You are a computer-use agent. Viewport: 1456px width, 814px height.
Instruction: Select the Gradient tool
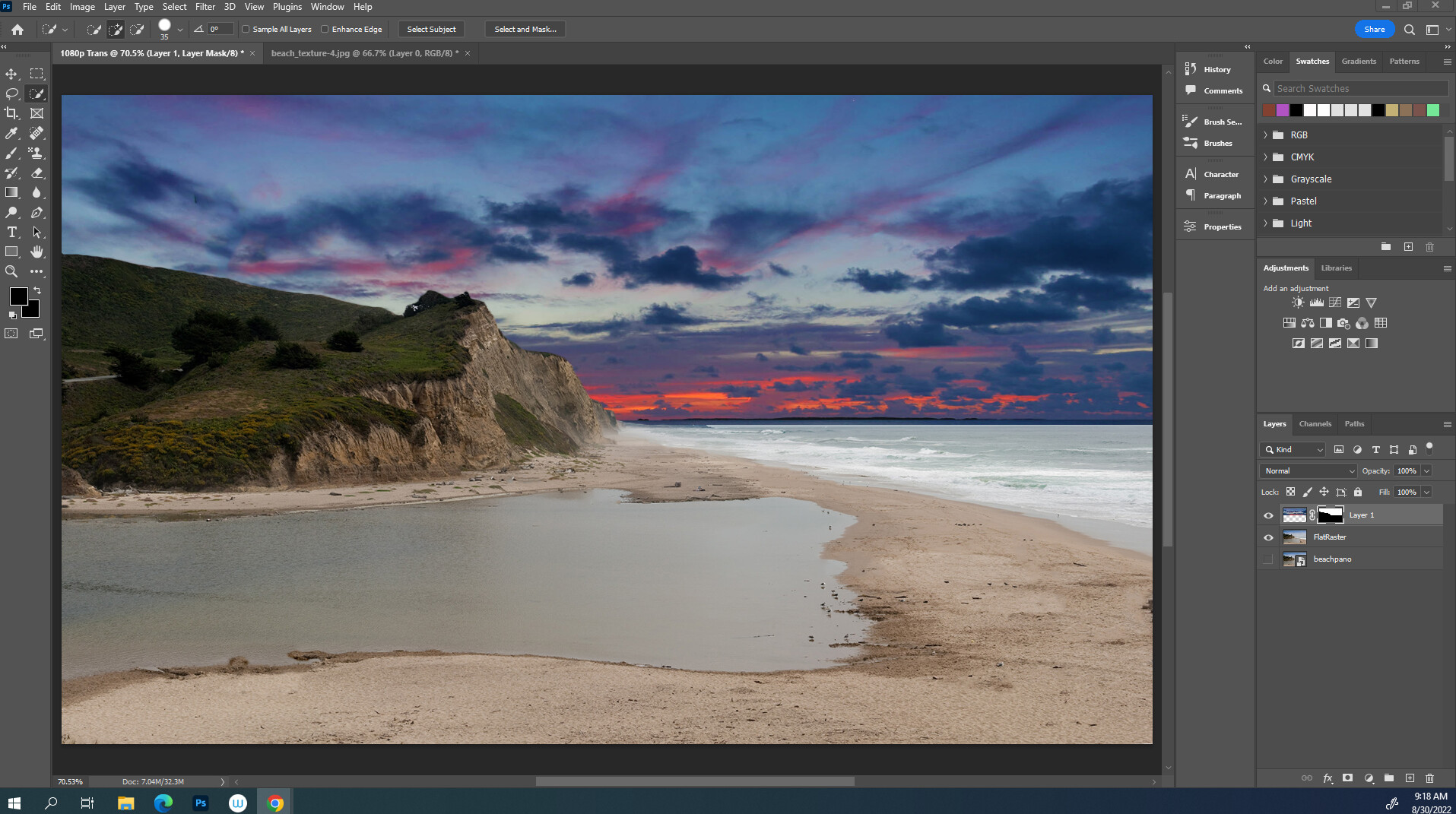point(11,192)
